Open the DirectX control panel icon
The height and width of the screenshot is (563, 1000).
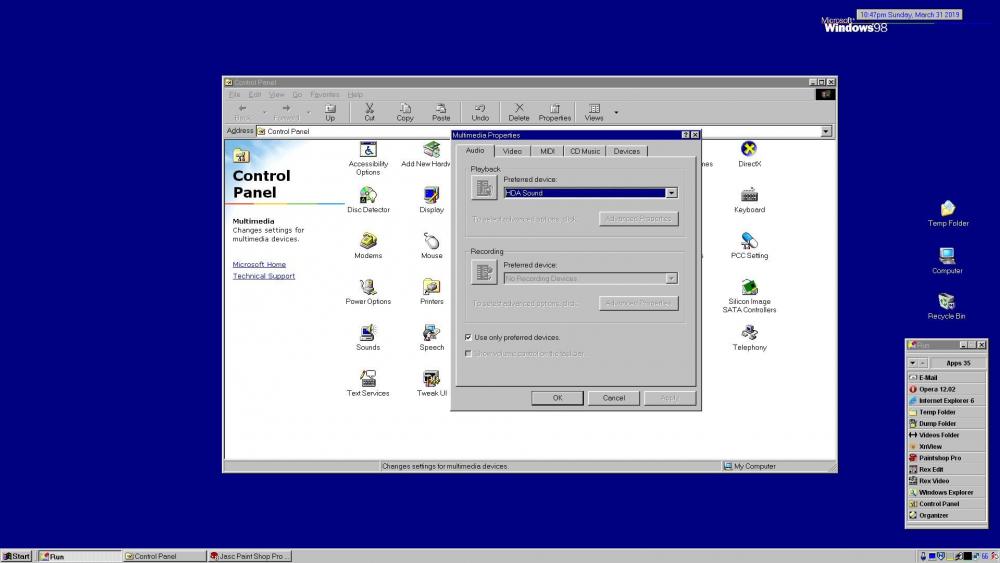pyautogui.click(x=749, y=150)
